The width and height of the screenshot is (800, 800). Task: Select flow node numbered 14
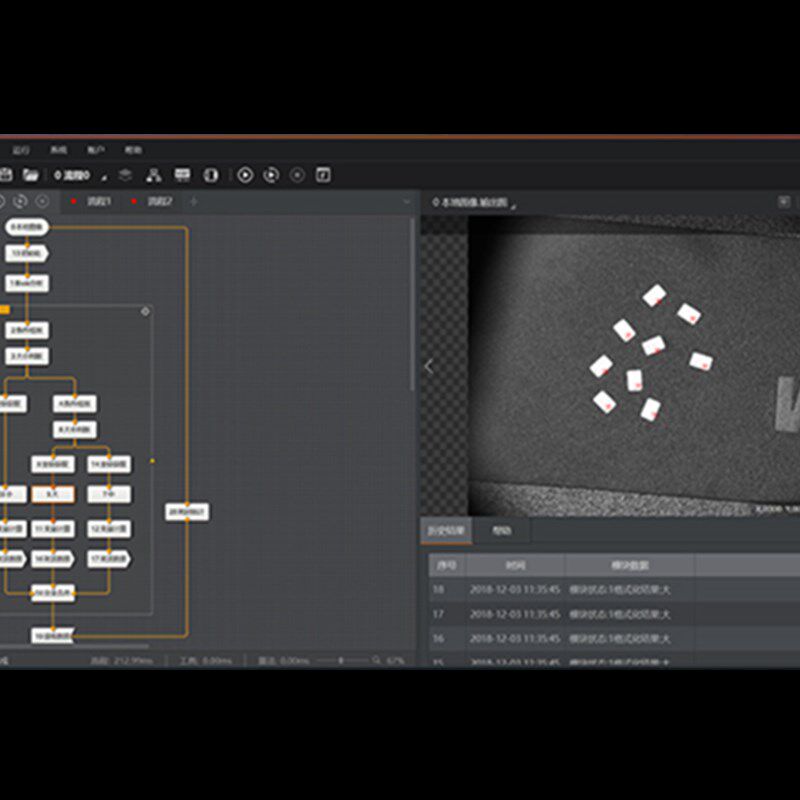coord(109,464)
